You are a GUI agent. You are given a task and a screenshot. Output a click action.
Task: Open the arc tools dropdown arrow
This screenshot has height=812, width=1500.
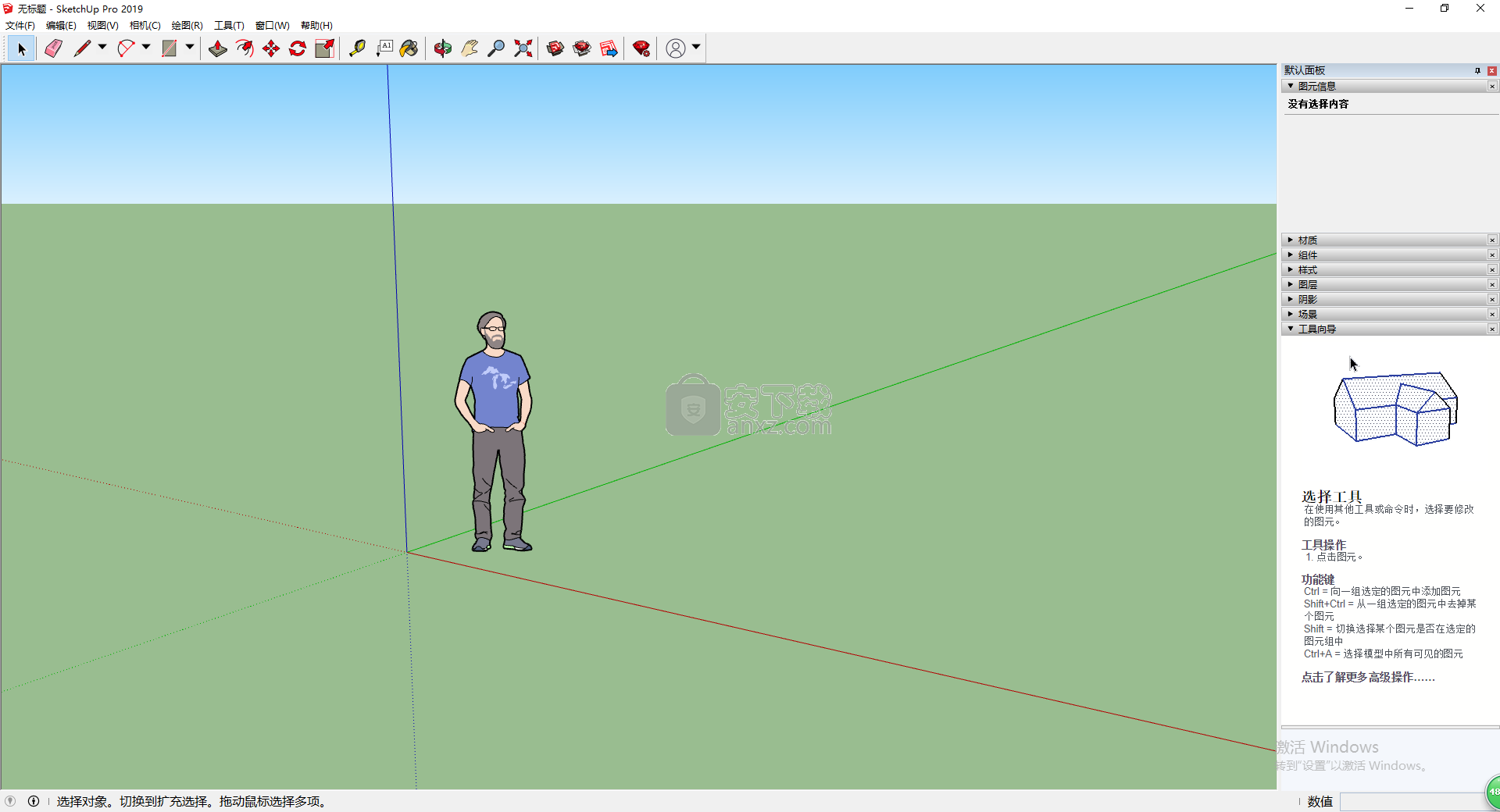coord(145,48)
